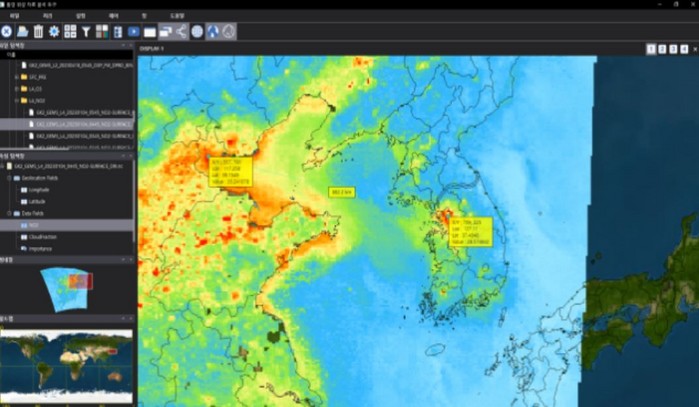Open the first menu in menu bar

(14, 16)
